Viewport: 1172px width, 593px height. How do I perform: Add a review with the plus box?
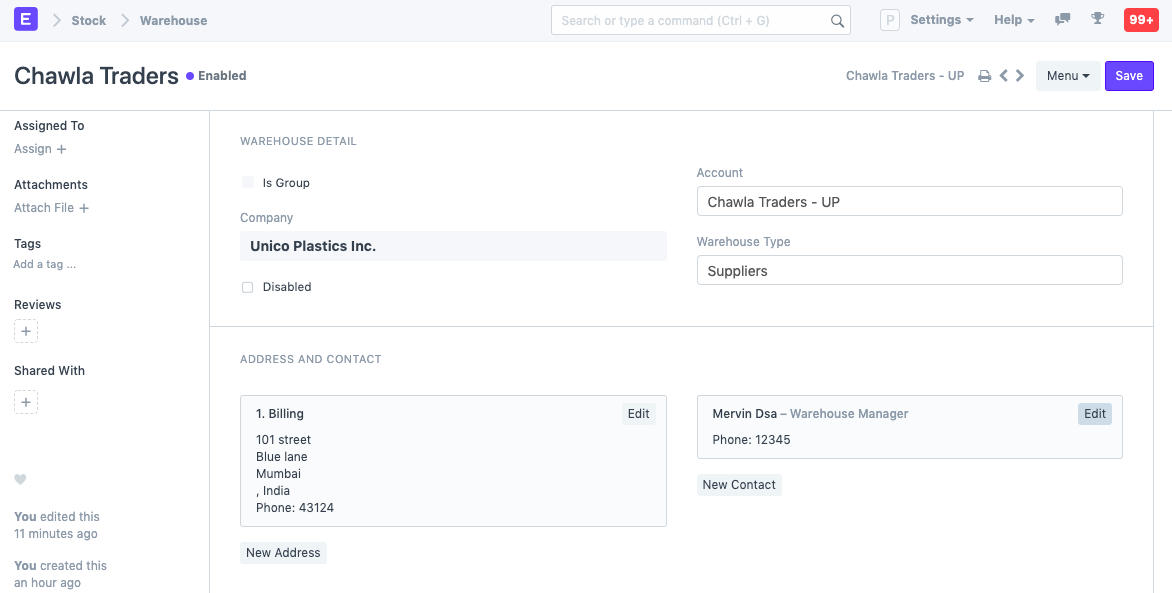(26, 331)
